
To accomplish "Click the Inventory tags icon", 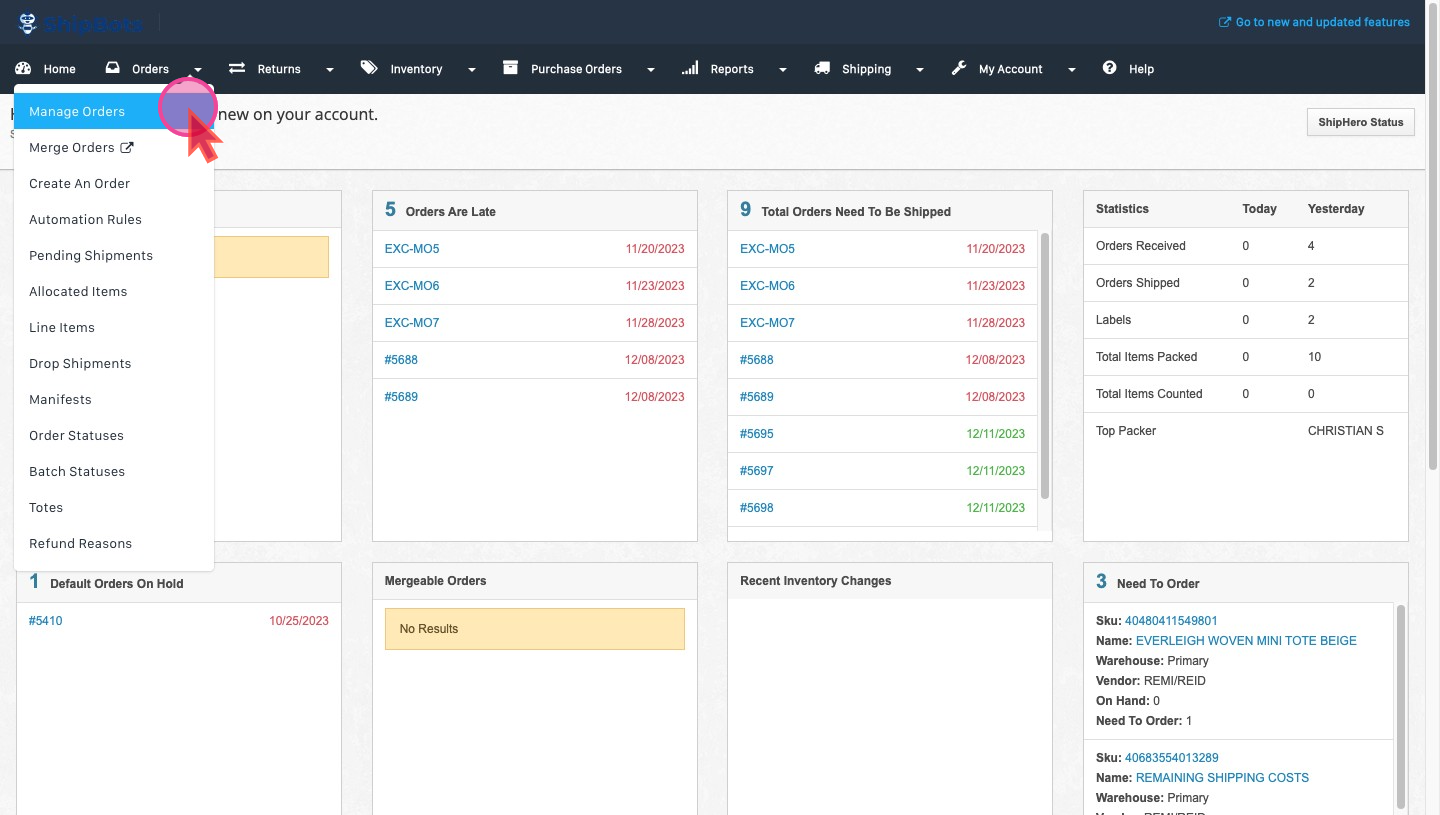I will point(370,68).
